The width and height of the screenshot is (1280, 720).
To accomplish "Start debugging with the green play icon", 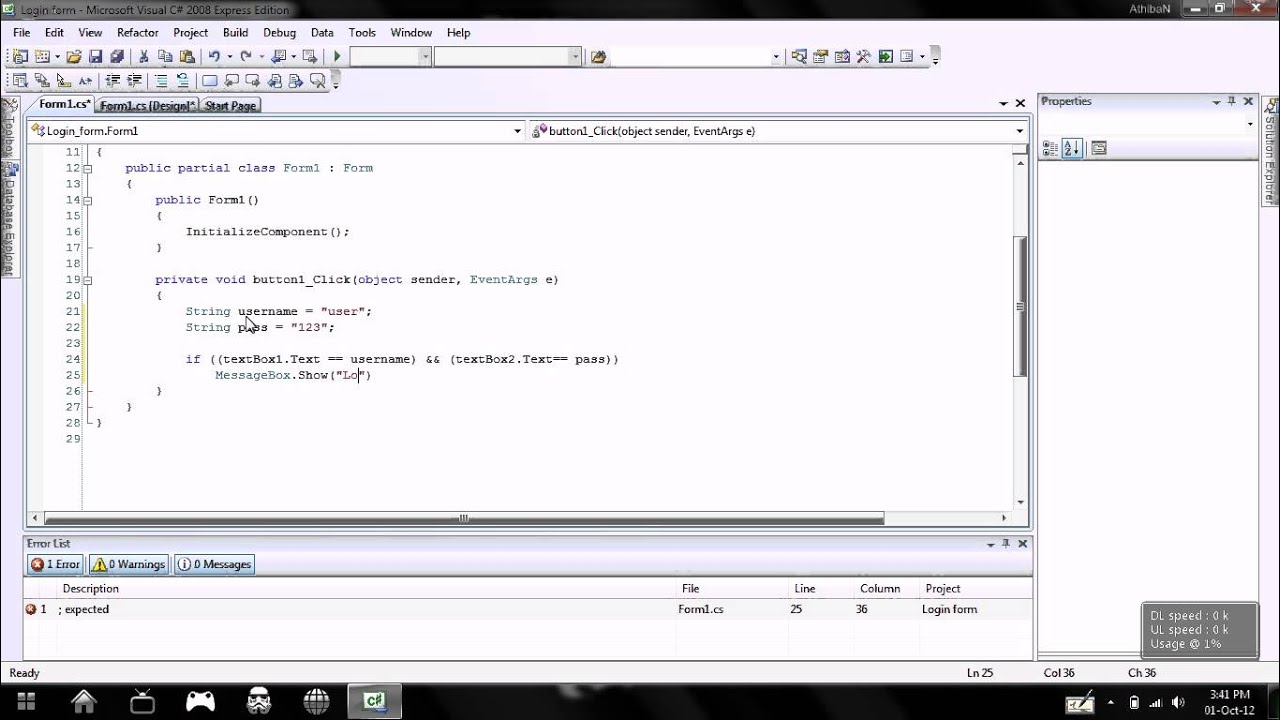I will 337,57.
